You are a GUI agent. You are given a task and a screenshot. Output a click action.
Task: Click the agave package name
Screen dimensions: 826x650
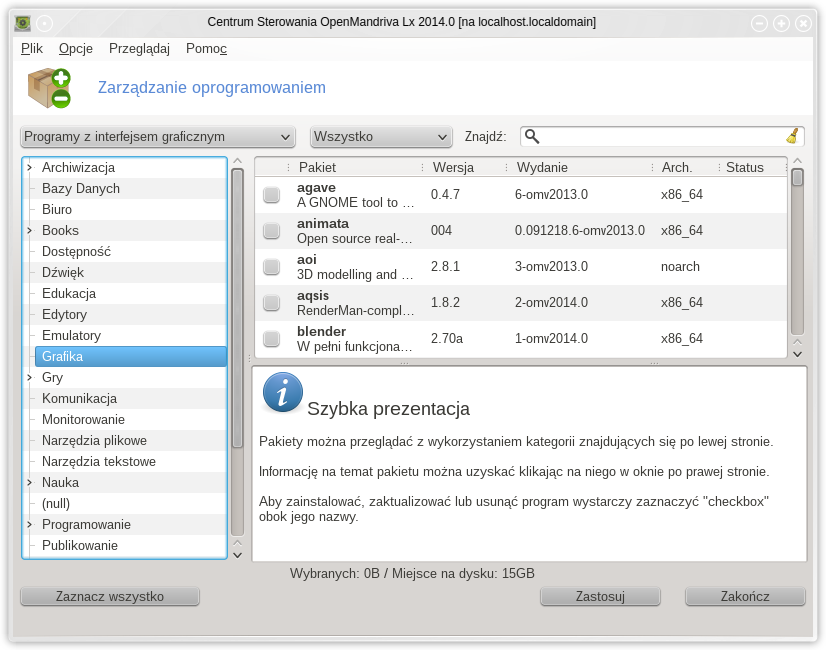tap(316, 188)
